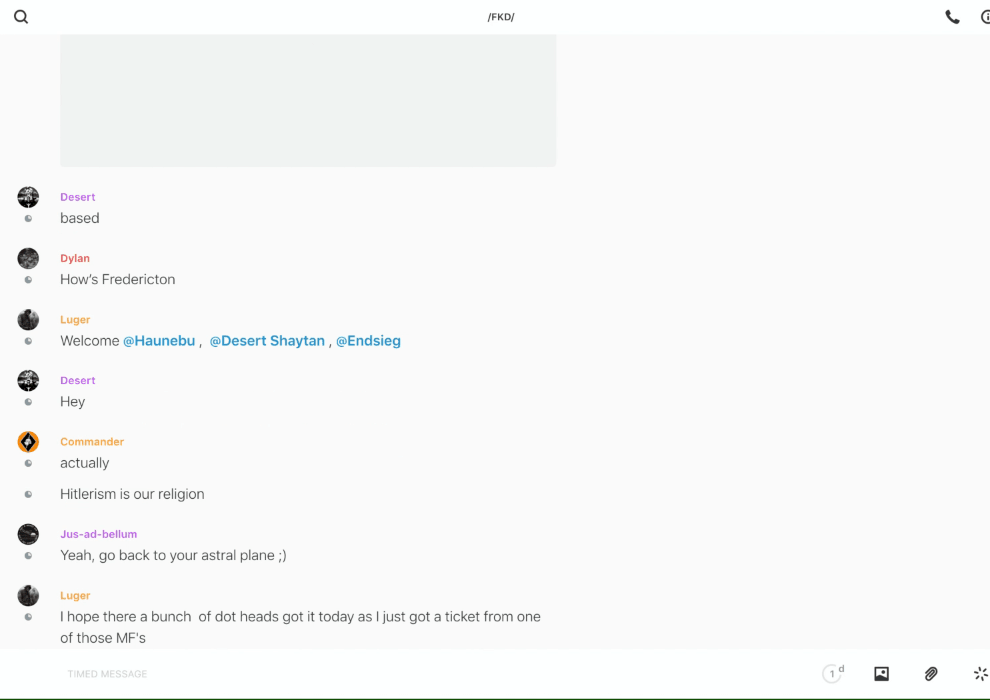Click Commander's orange avatar
Viewport: 990px width, 700px height.
click(28, 442)
